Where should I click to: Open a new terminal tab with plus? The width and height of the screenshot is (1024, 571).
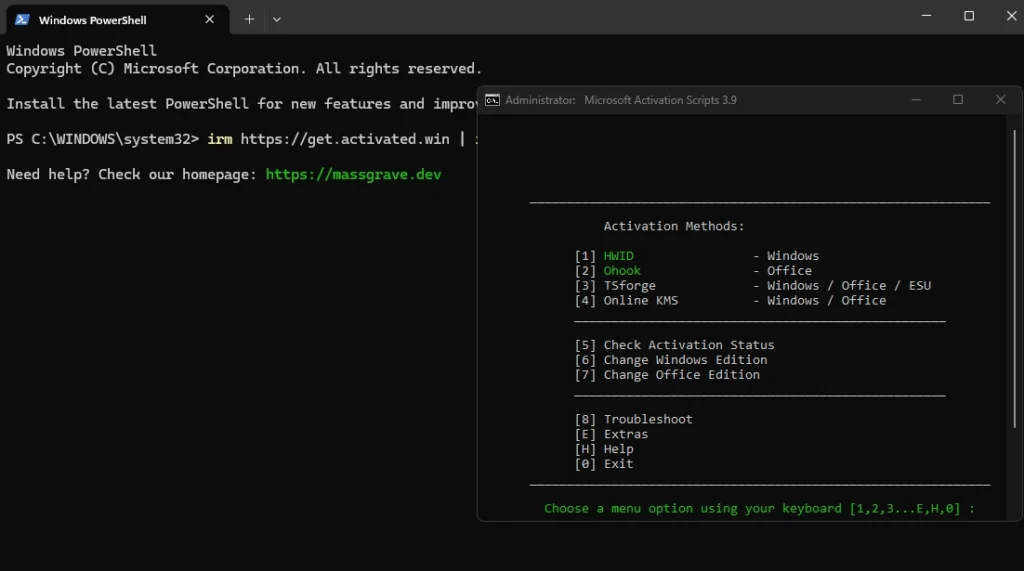coord(249,20)
